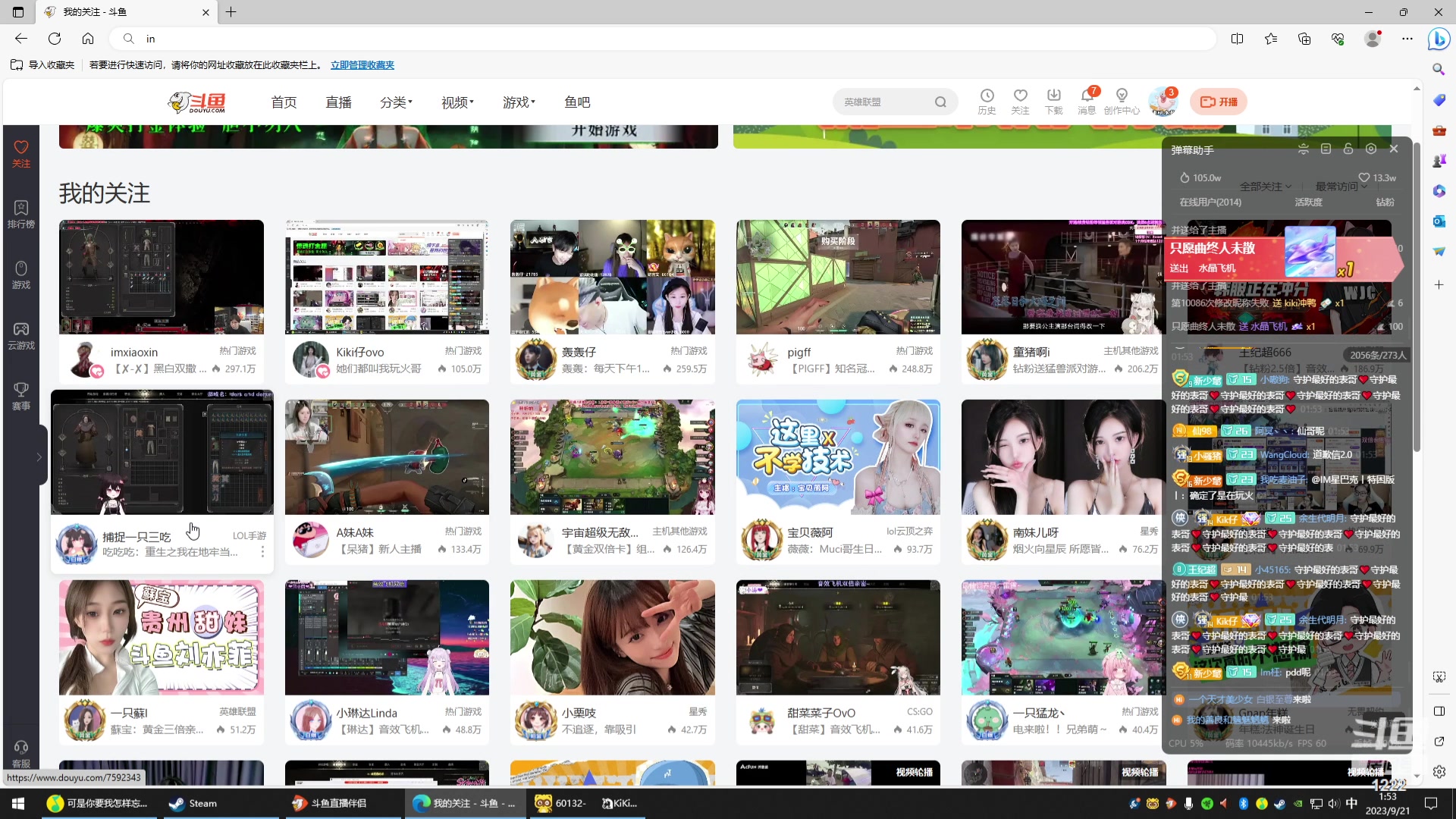The height and width of the screenshot is (819, 1456).
Task: Open 云游戏 in the left sidebar
Action: pyautogui.click(x=21, y=335)
